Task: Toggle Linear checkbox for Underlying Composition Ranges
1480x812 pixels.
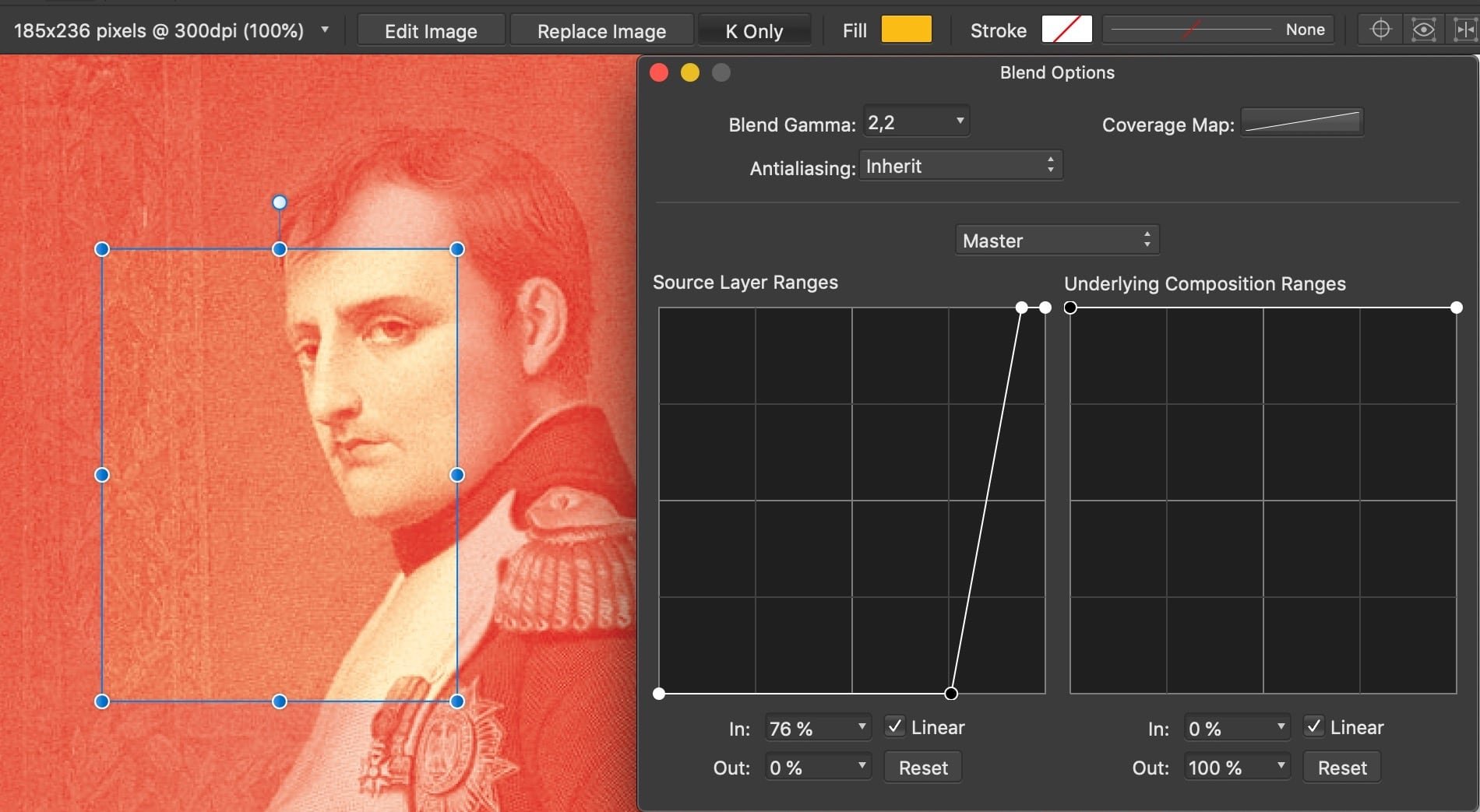Action: point(1314,726)
